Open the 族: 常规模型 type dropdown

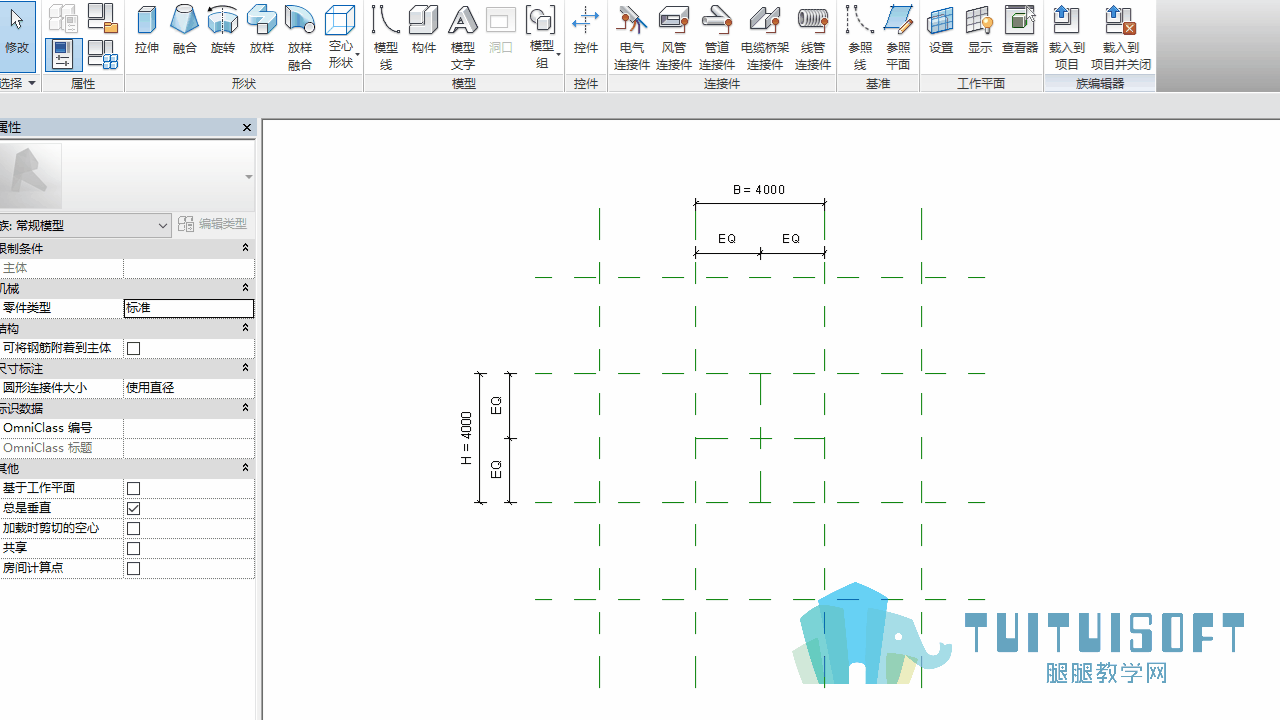(85, 226)
